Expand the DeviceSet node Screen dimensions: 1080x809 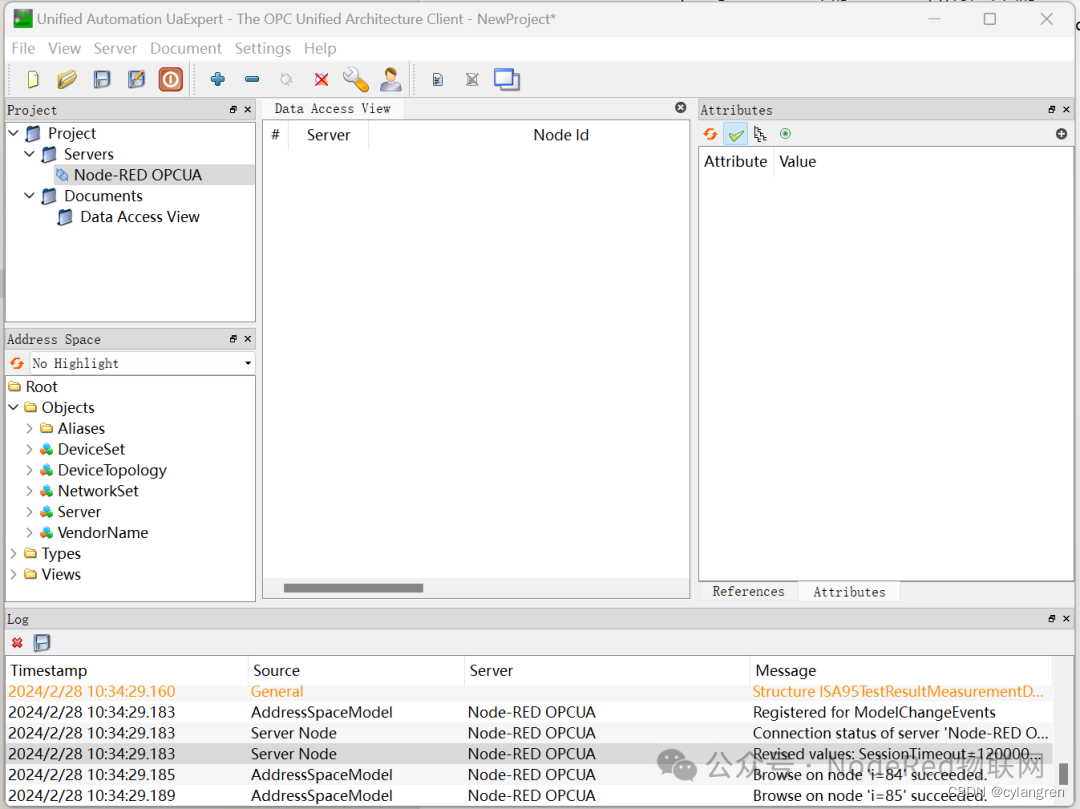(30, 449)
